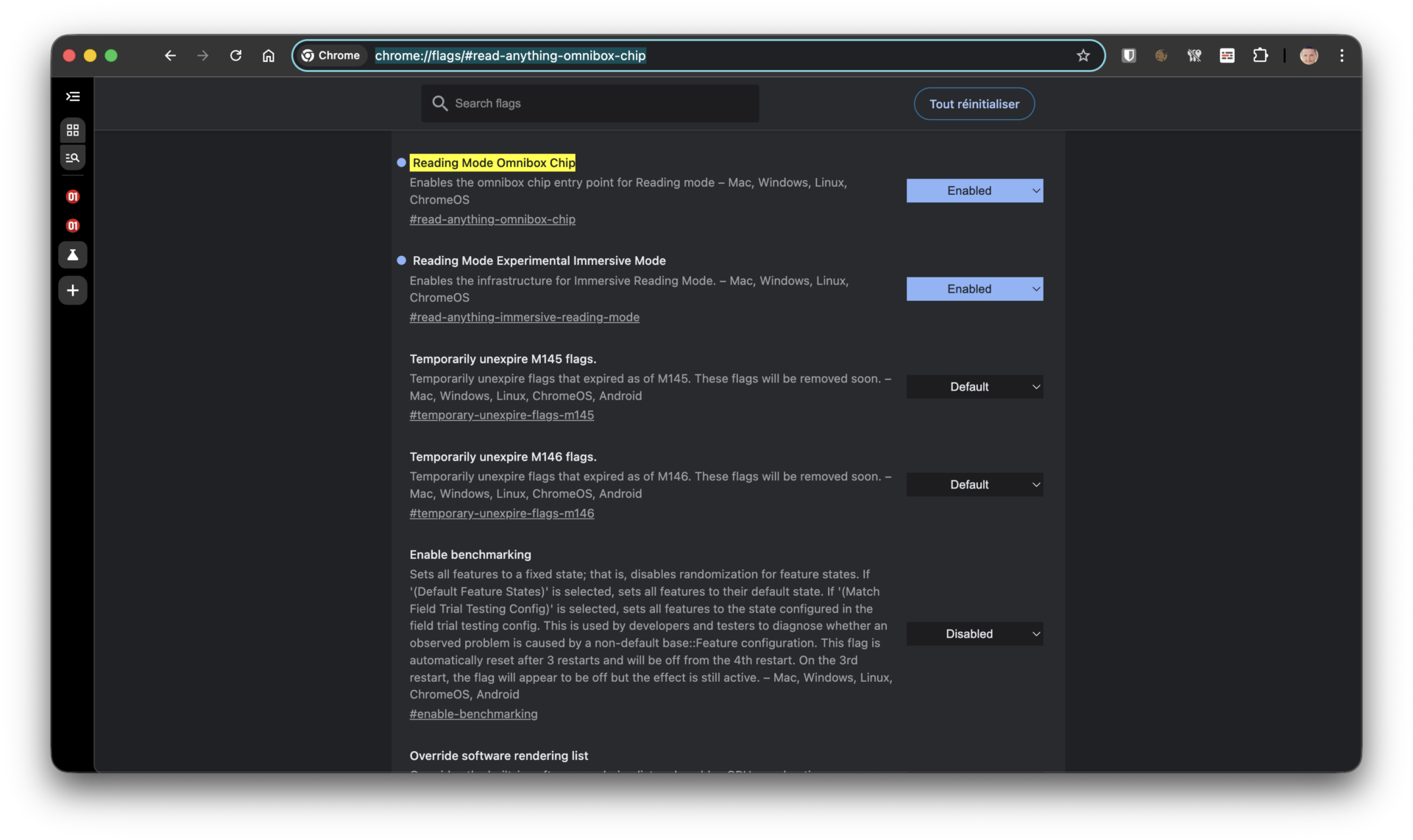The image size is (1413, 840).
Task: Select the flask icon in the sidebar
Action: coord(72,255)
